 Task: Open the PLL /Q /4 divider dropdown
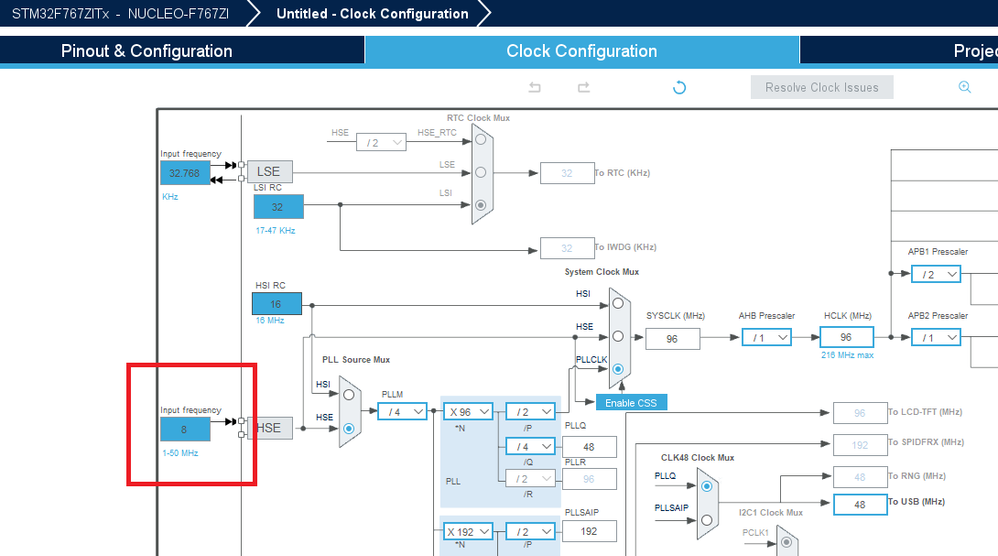click(x=530, y=446)
